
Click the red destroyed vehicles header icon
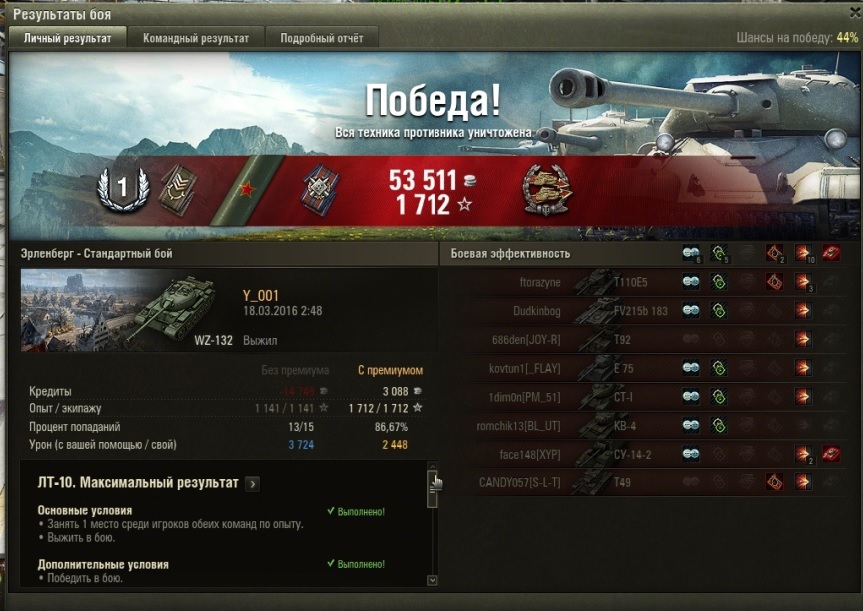[831, 253]
